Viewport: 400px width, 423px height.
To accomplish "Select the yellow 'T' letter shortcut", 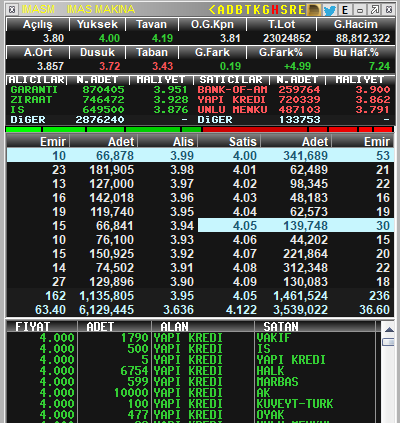I will (247, 10).
